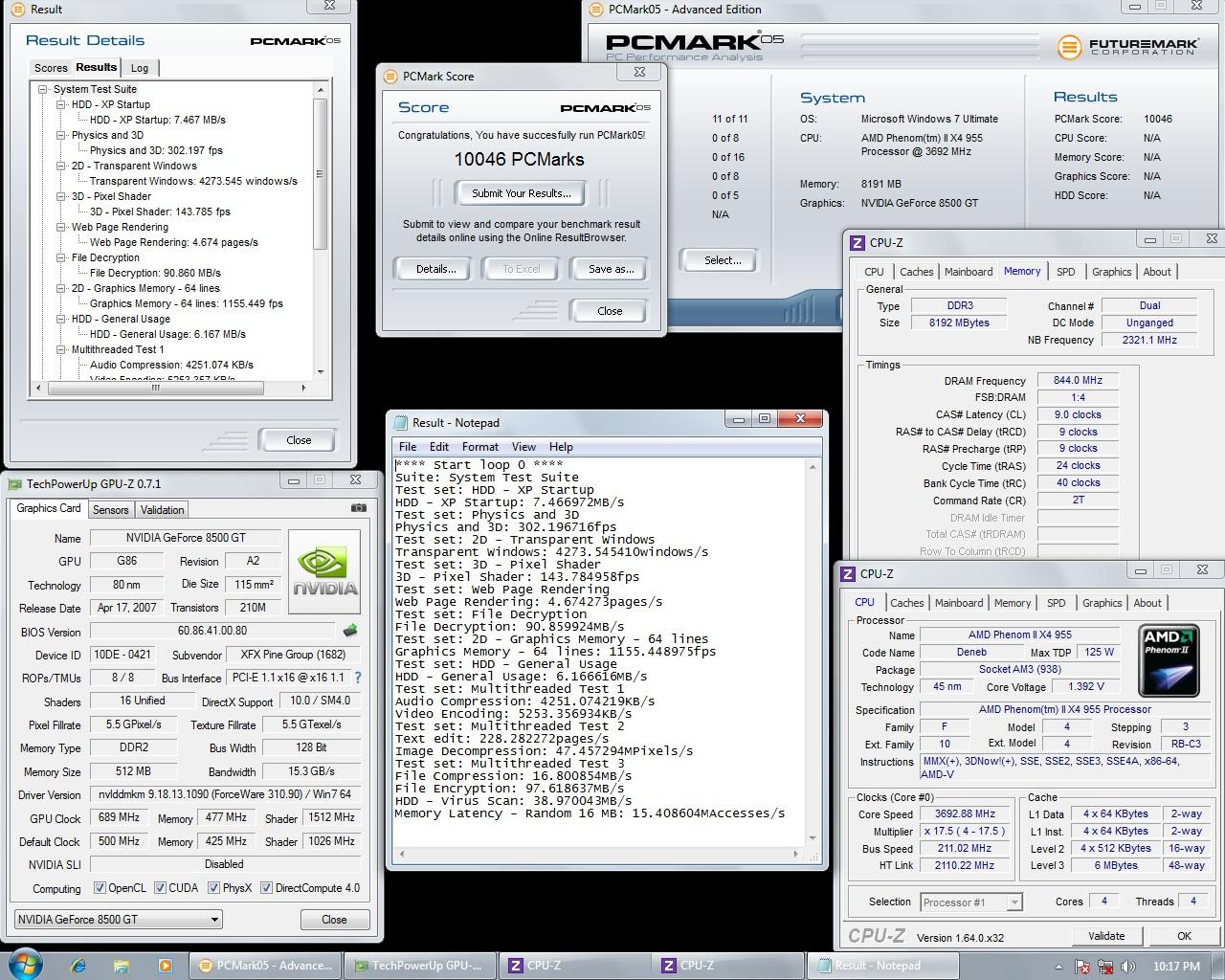Click the GPU-Z screenshot camera icon
This screenshot has width=1225, height=980.
(359, 508)
